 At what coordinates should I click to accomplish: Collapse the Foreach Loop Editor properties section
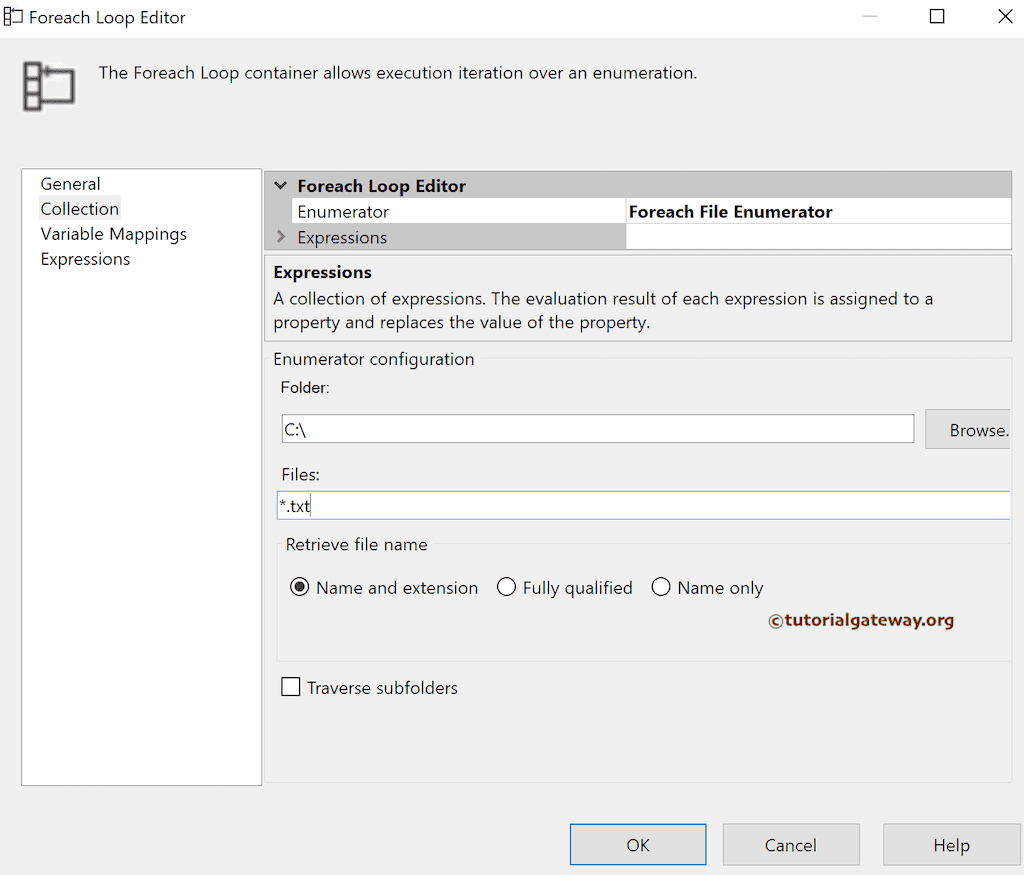point(281,185)
